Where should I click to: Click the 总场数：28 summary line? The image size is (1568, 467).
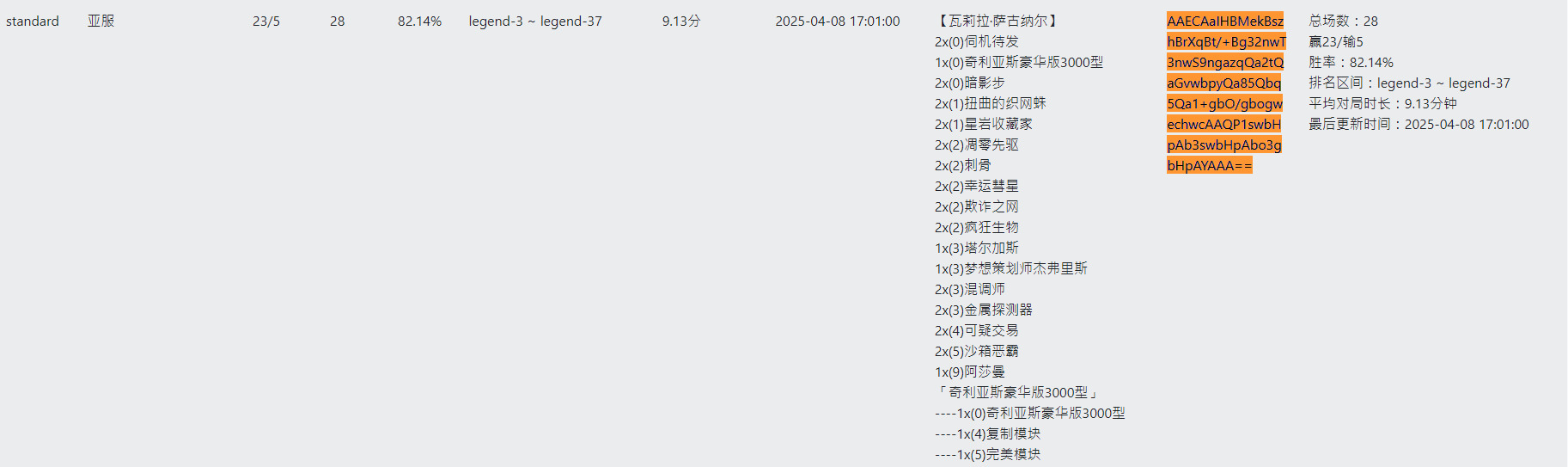pos(1343,21)
